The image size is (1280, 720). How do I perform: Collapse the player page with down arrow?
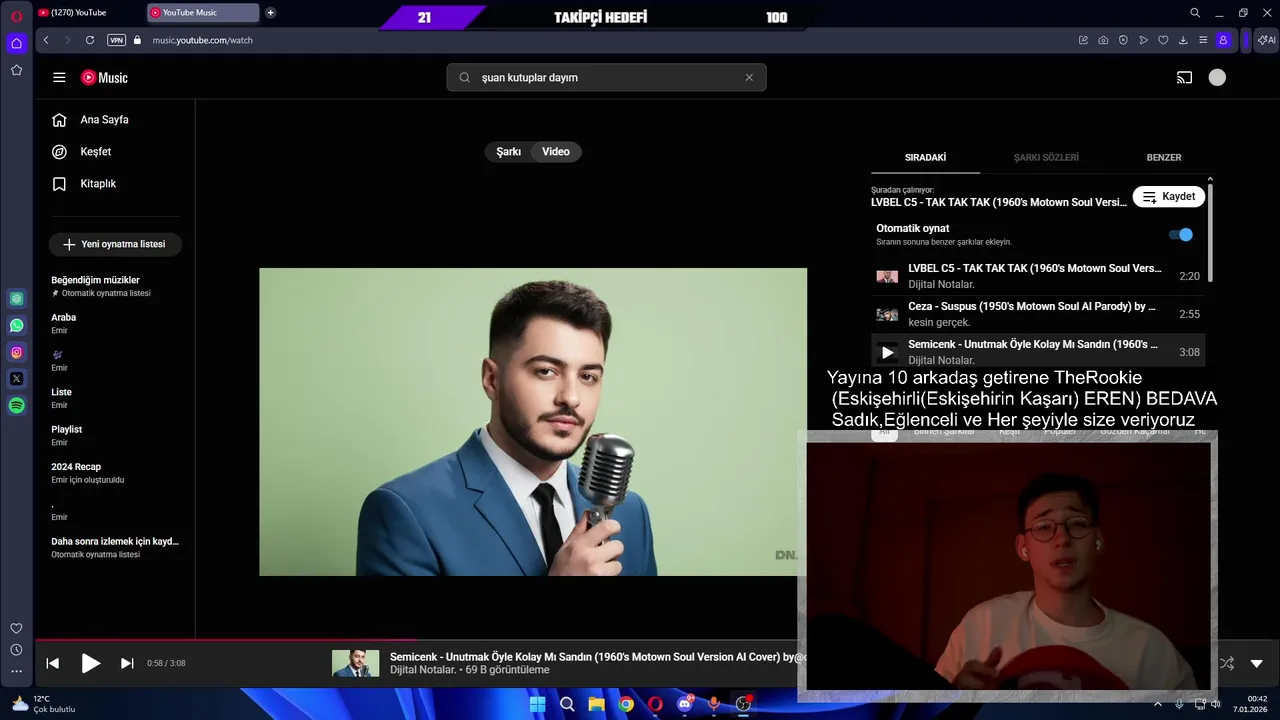(1257, 663)
